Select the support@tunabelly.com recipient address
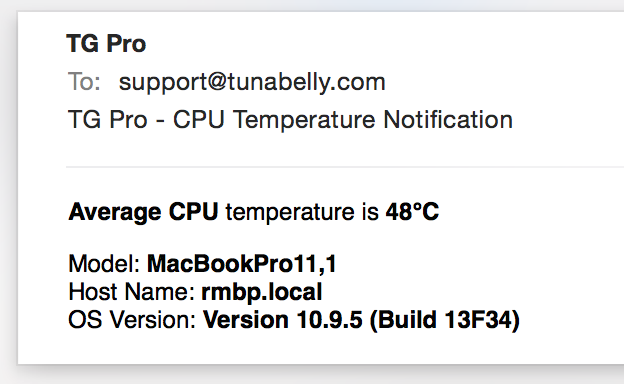Image resolution: width=624 pixels, height=384 pixels. pos(252,82)
